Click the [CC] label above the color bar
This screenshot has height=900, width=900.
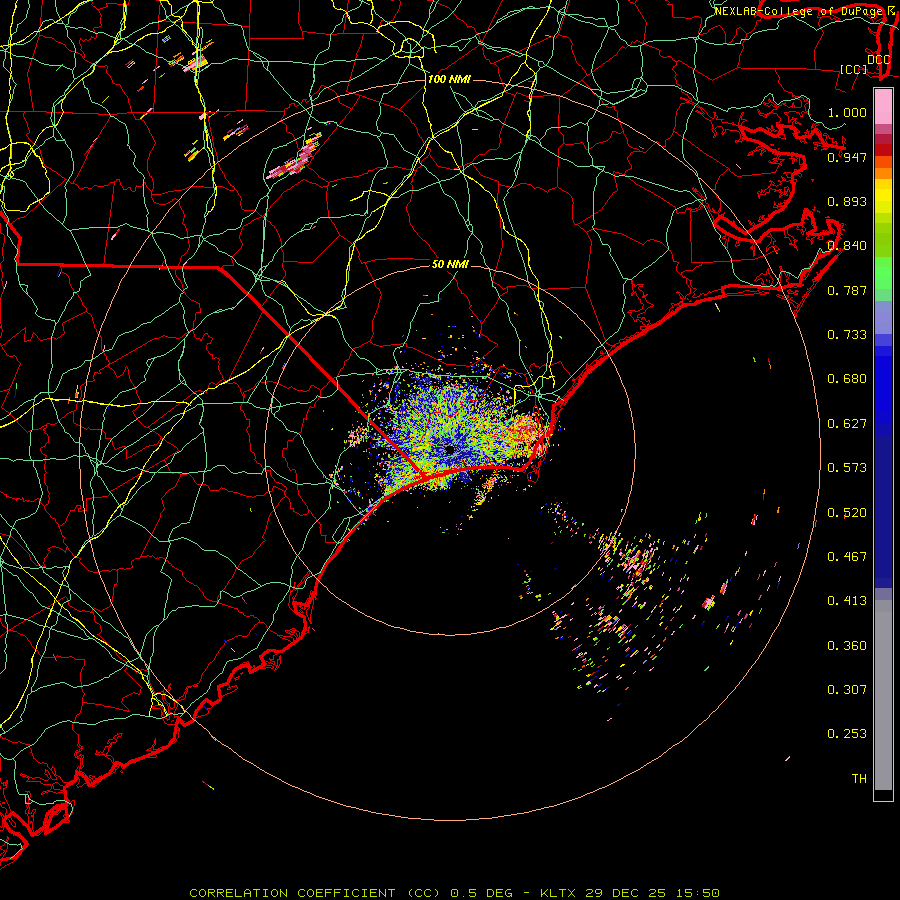(x=854, y=69)
